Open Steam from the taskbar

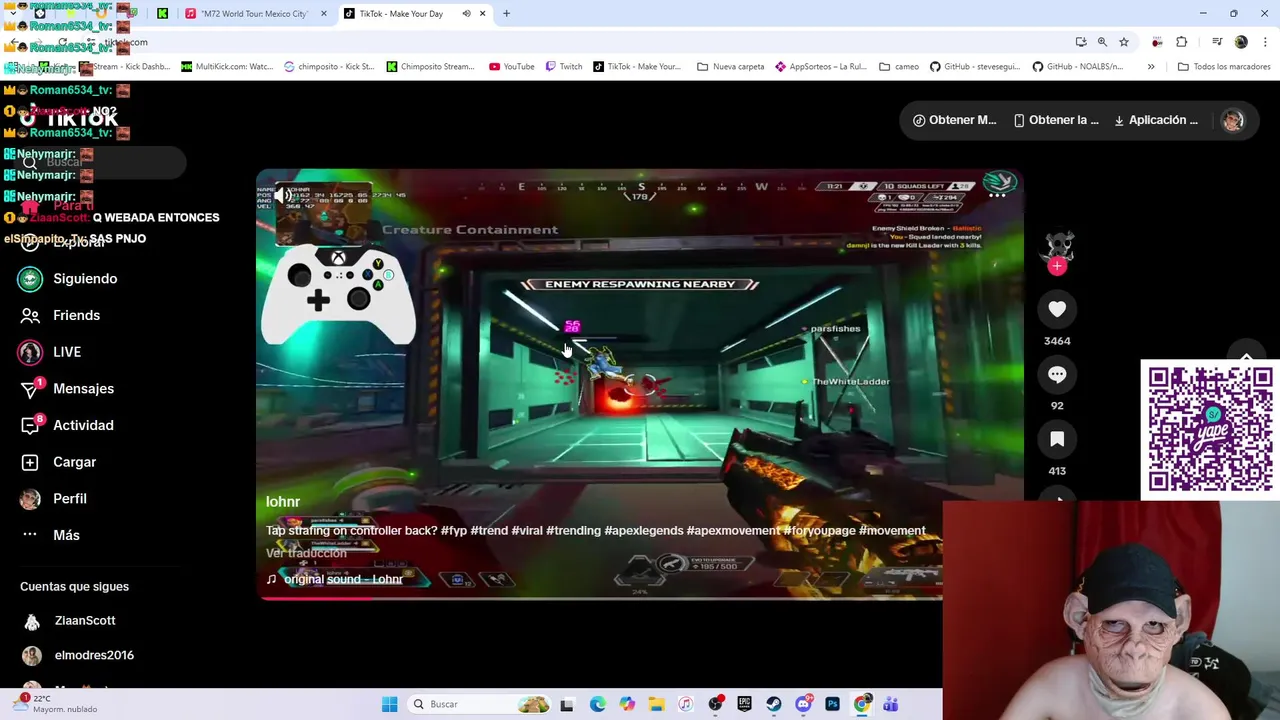click(x=774, y=705)
